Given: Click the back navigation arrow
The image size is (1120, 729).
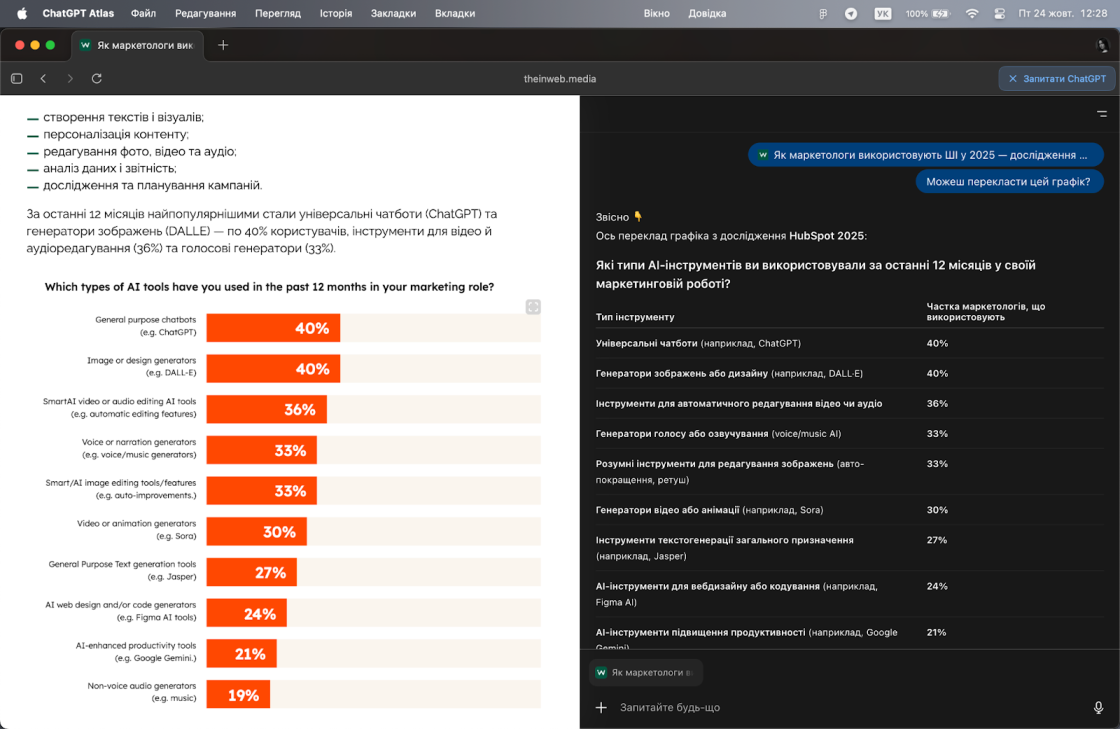Looking at the screenshot, I should 43,78.
